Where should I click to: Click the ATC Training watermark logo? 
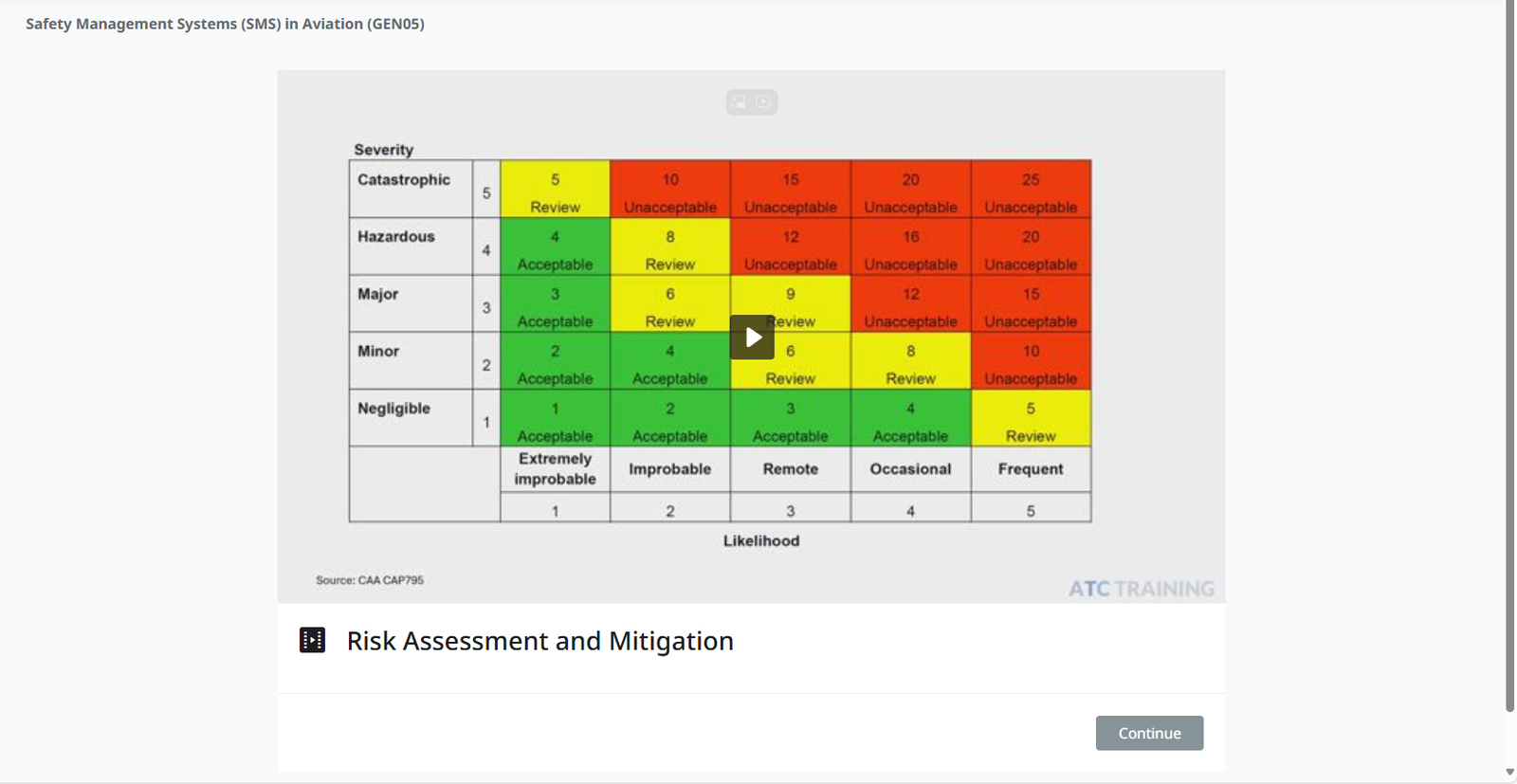point(1141,589)
